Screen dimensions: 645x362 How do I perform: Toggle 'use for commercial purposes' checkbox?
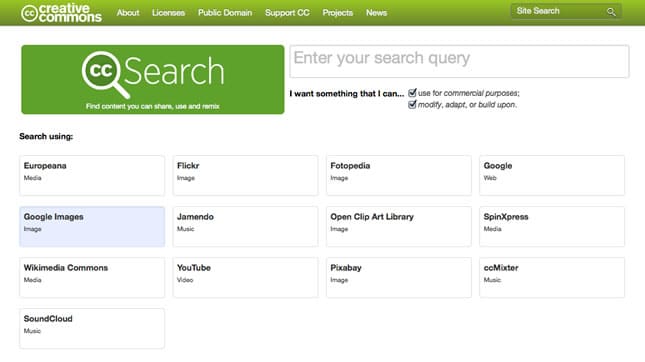[x=412, y=93]
